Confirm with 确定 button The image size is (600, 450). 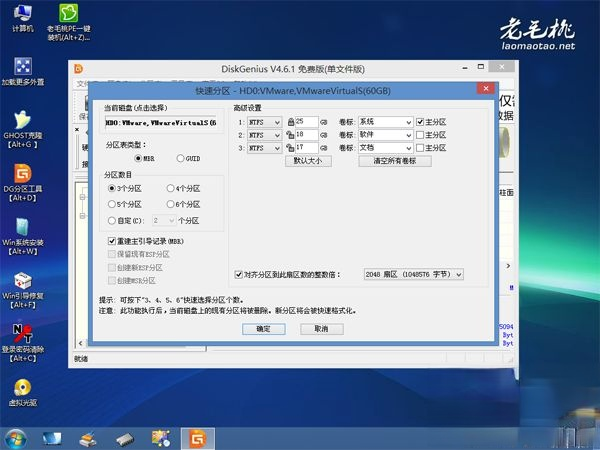pos(264,329)
